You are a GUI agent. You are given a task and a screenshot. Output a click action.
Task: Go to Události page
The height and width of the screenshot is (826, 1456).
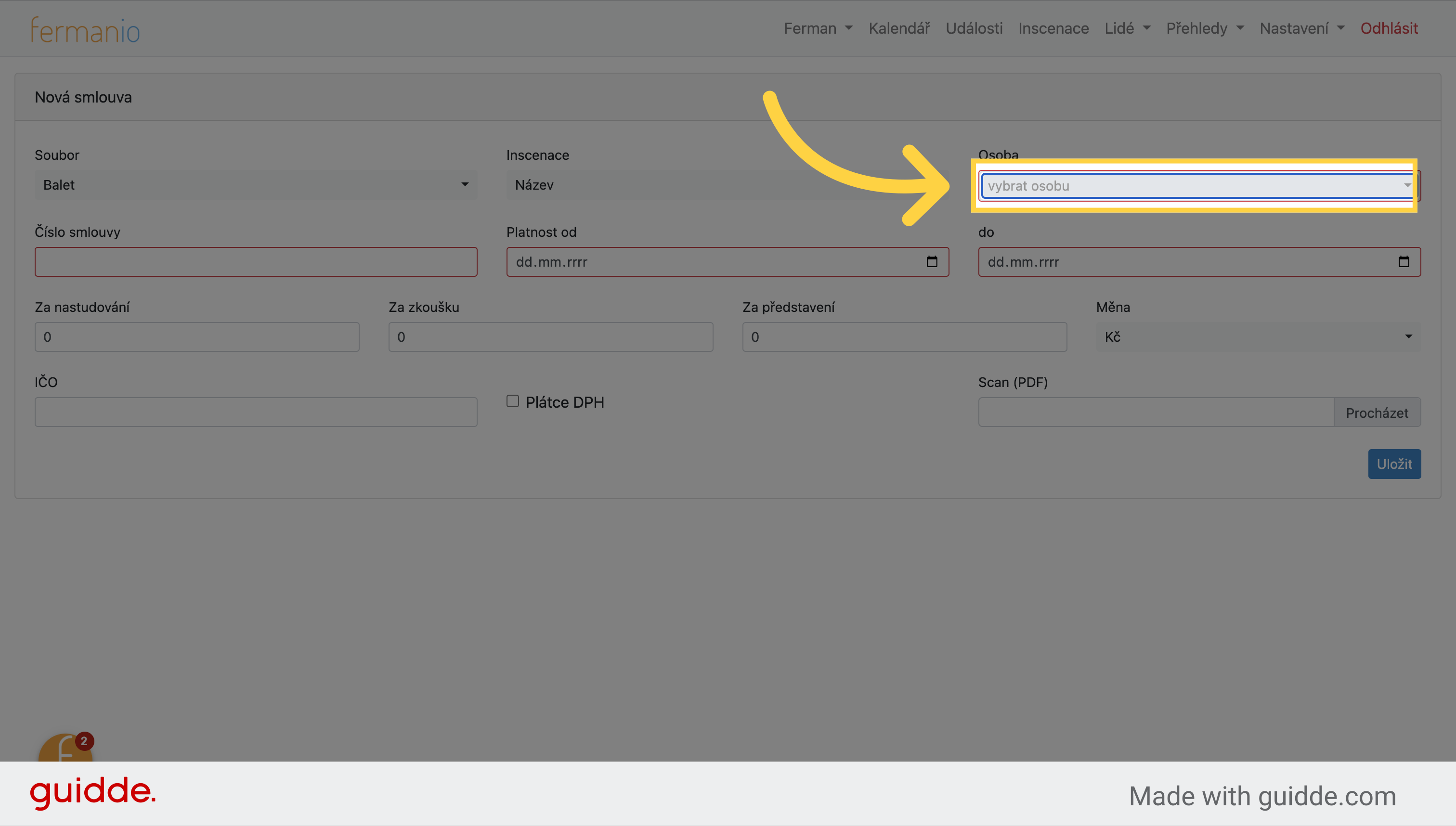pos(974,28)
